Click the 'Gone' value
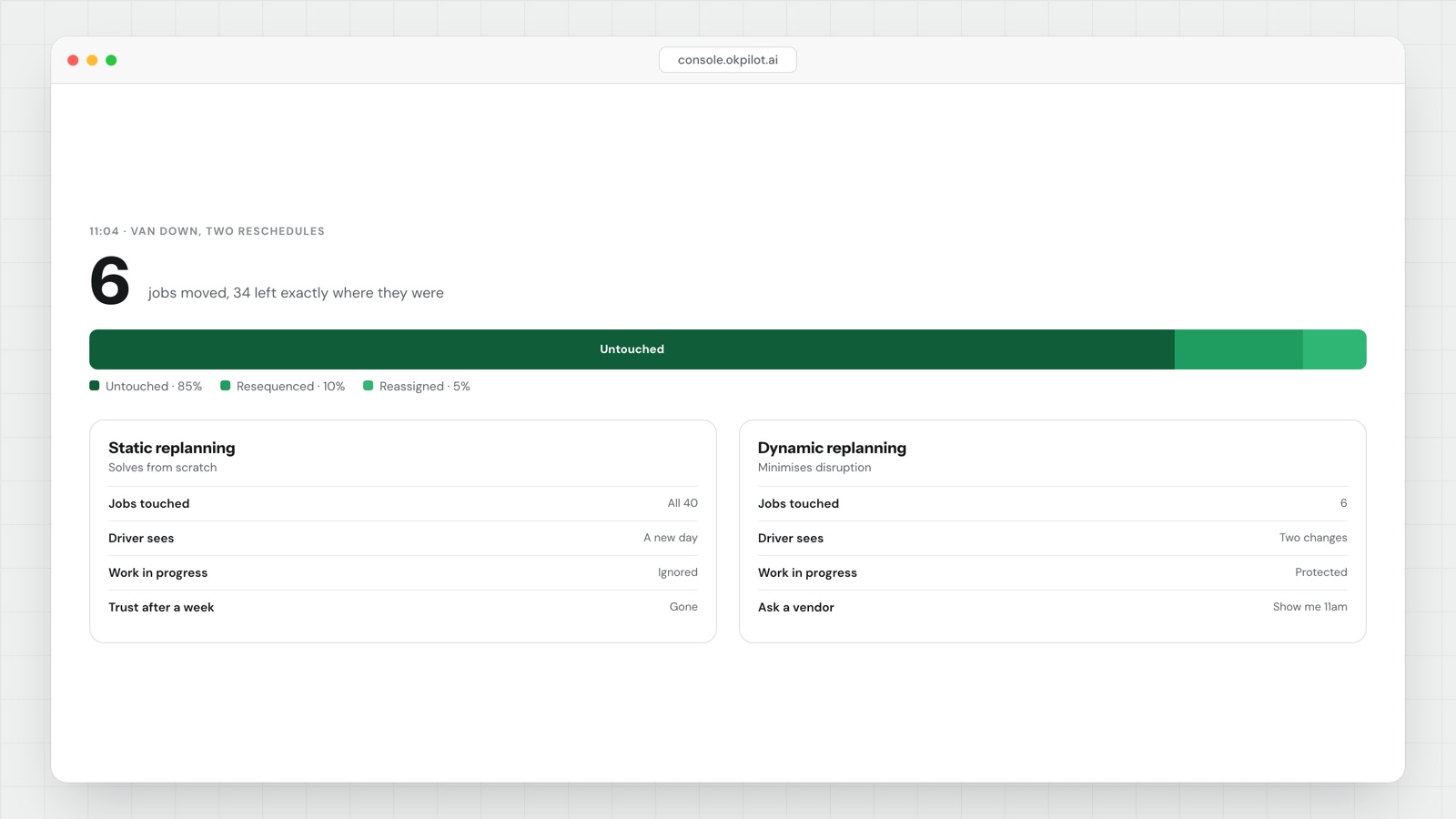This screenshot has width=1456, height=819. coord(683,607)
